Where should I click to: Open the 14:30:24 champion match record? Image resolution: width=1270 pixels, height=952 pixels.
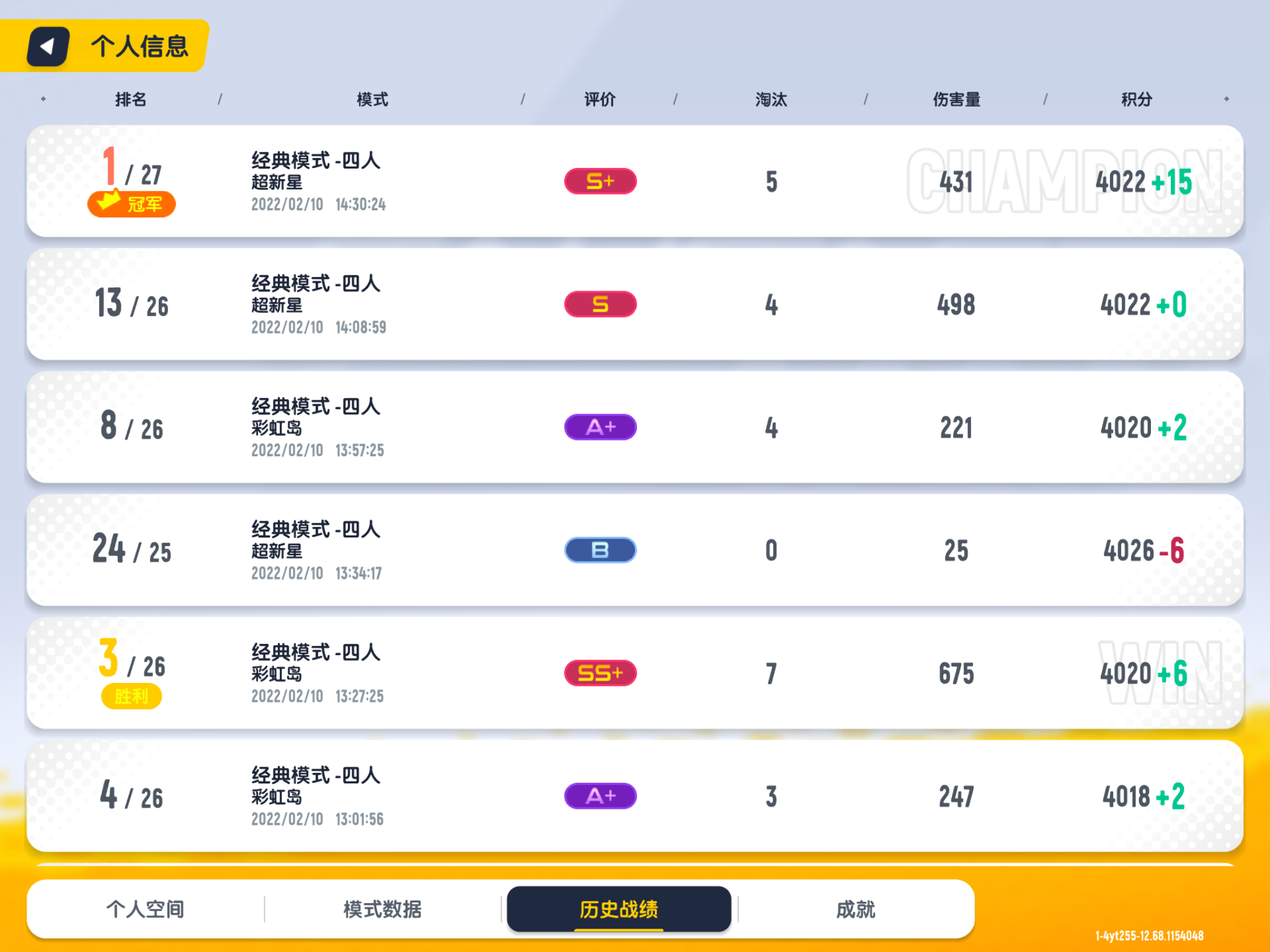coord(635,181)
